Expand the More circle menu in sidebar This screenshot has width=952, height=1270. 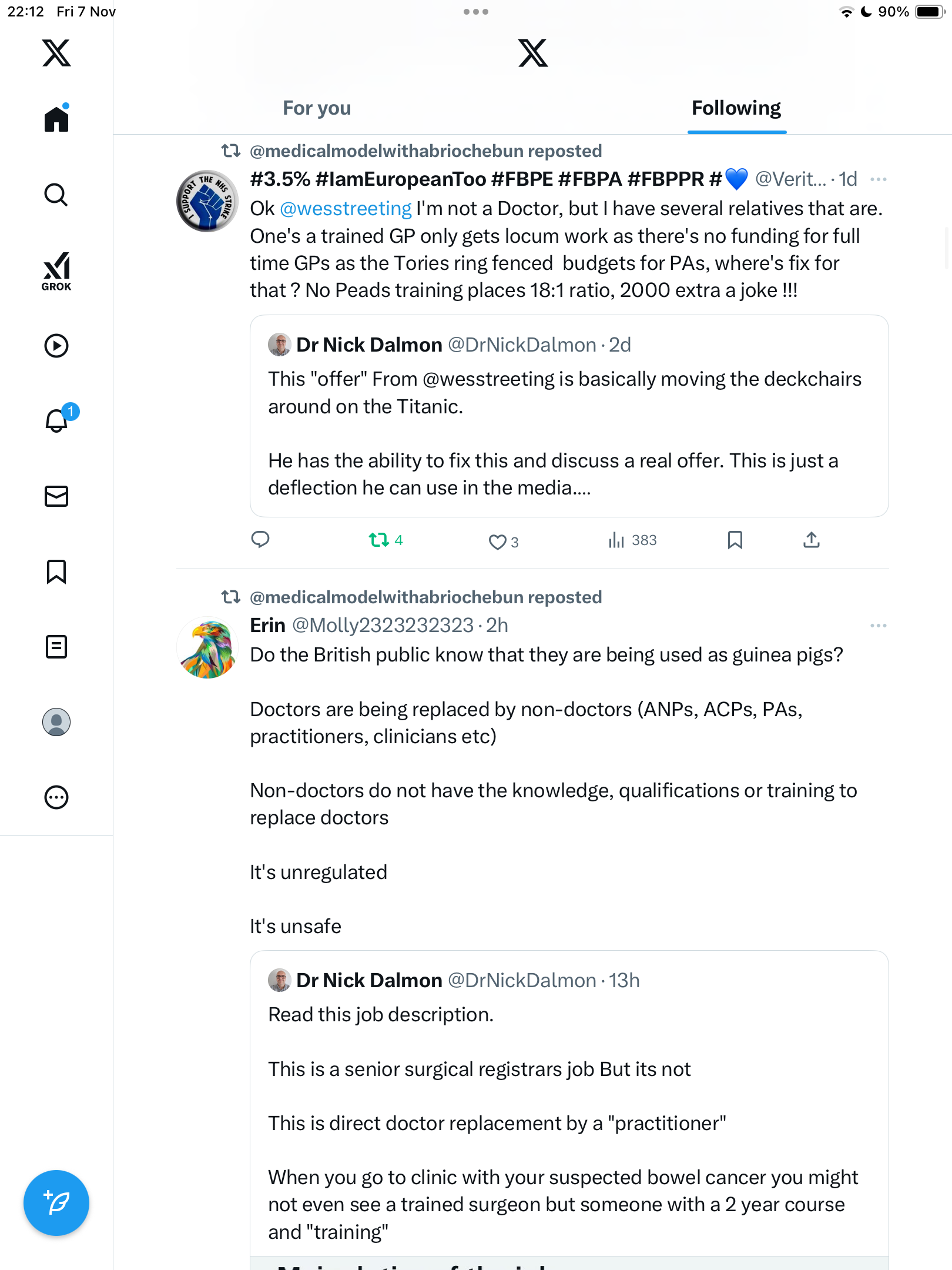56,797
